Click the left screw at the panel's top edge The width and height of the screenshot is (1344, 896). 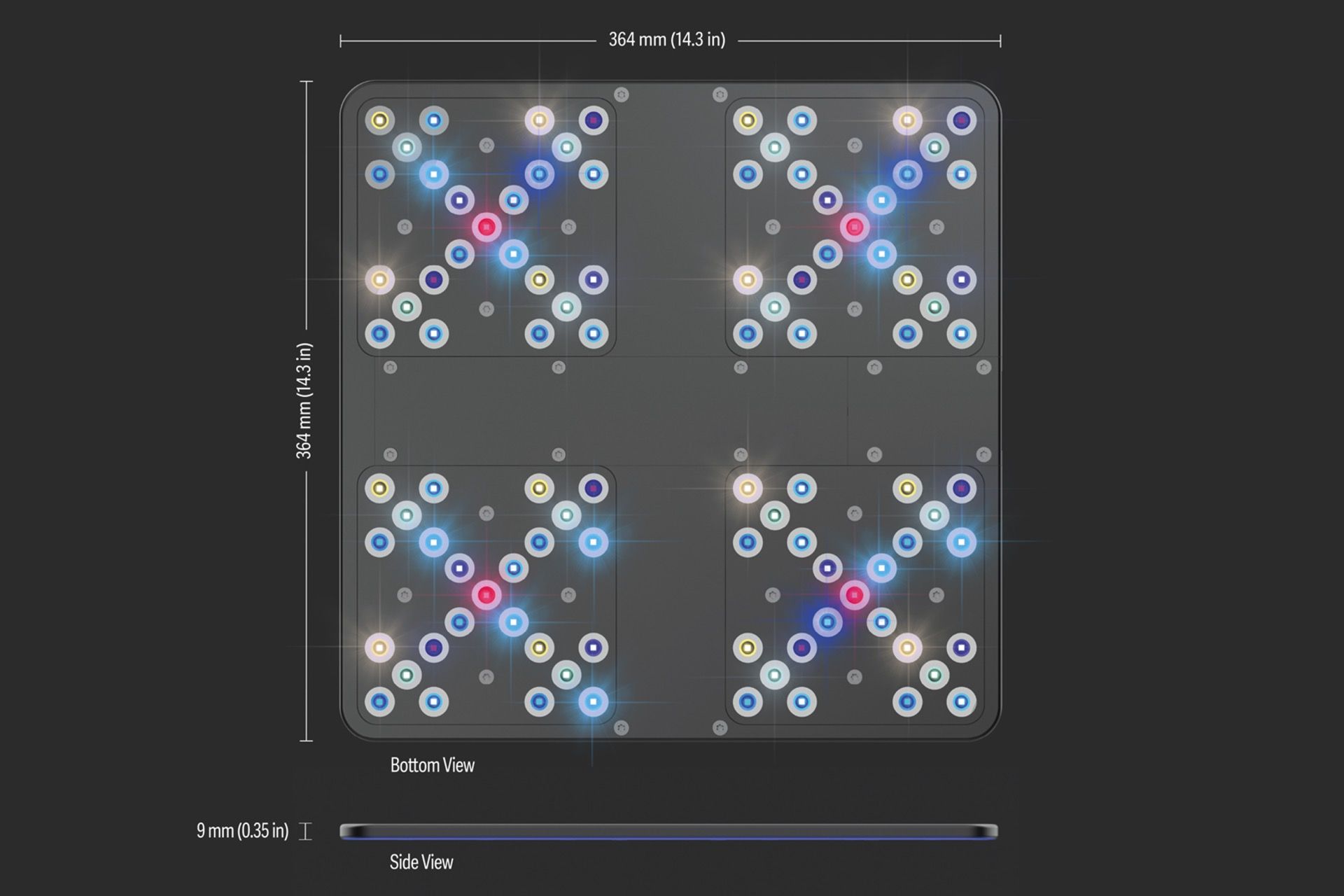pyautogui.click(x=621, y=94)
